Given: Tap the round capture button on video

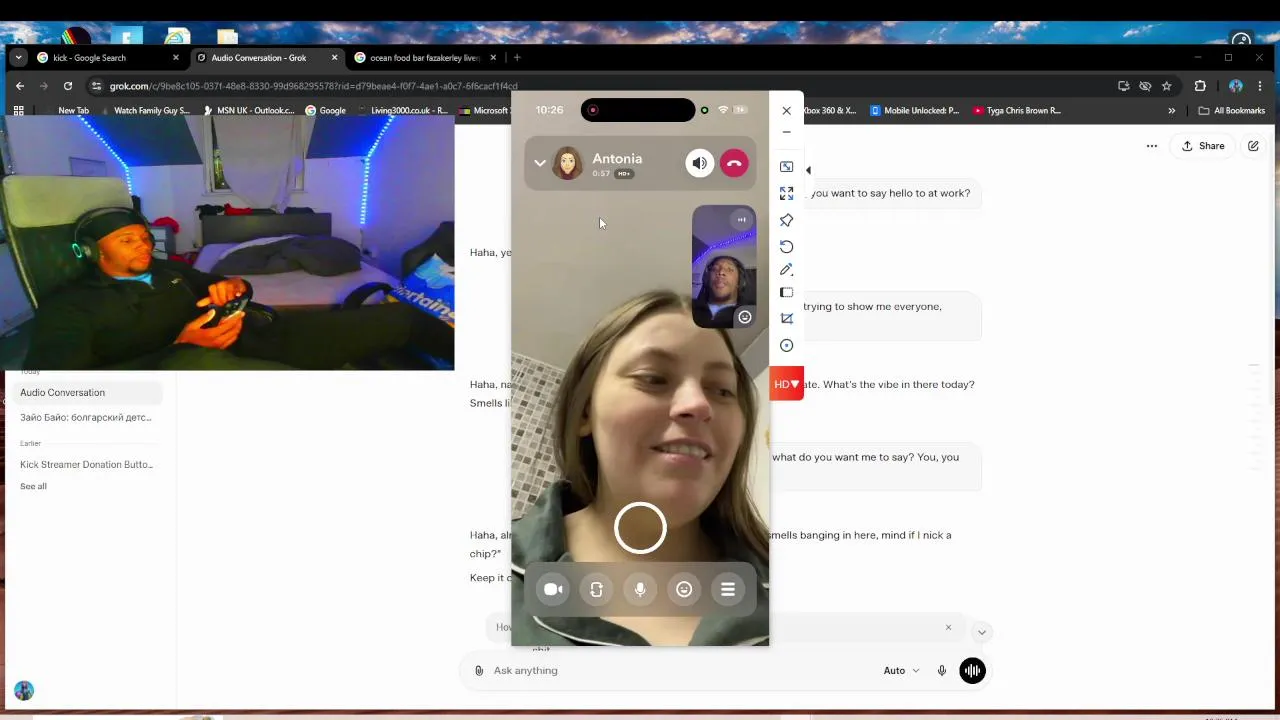Looking at the screenshot, I should coord(640,527).
